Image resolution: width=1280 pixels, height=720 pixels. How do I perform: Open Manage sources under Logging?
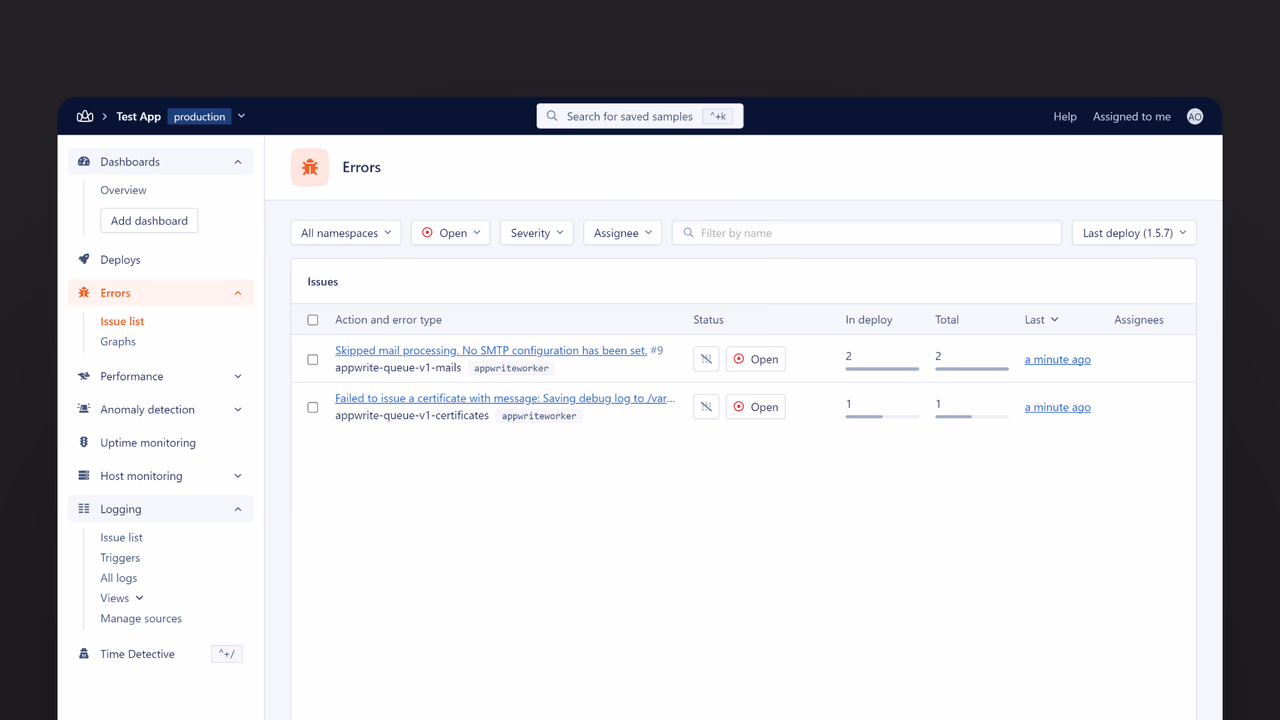pyautogui.click(x=141, y=618)
